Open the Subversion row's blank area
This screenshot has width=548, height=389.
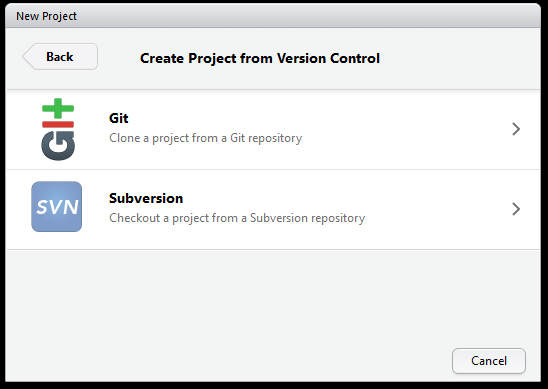(437, 209)
